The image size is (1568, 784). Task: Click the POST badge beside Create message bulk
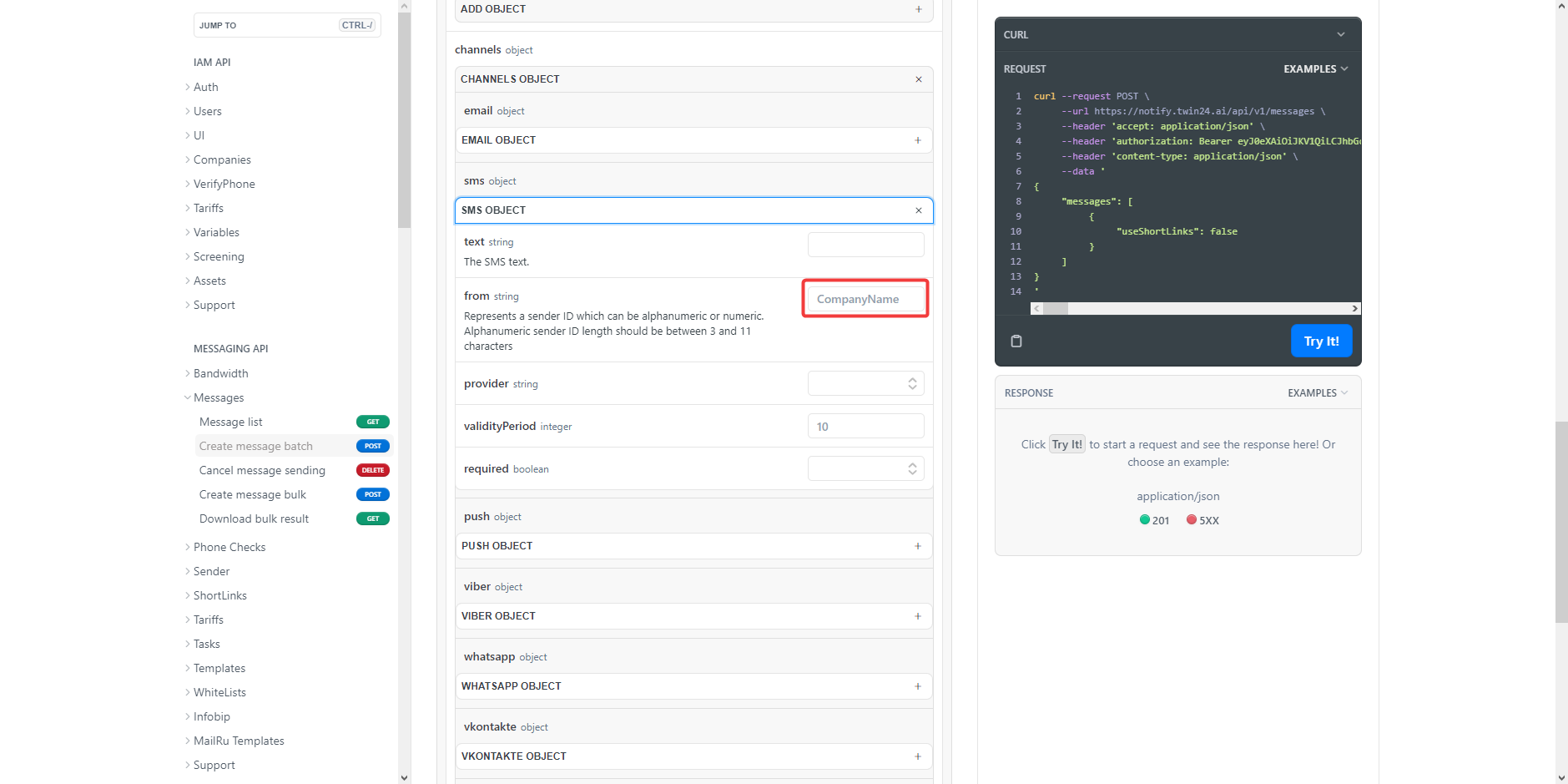coord(373,494)
